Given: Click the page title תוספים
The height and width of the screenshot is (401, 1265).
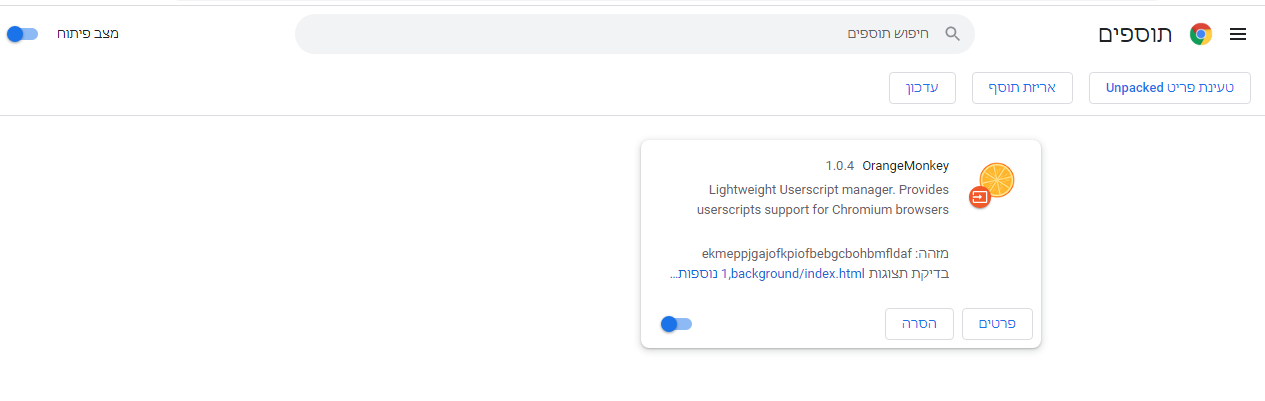Looking at the screenshot, I should click(1135, 34).
